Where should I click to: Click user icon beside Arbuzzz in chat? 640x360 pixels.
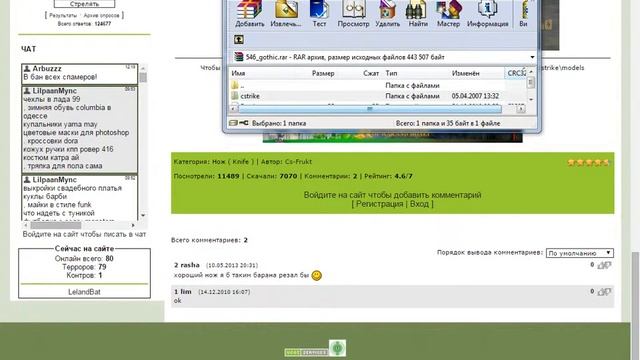27,69
